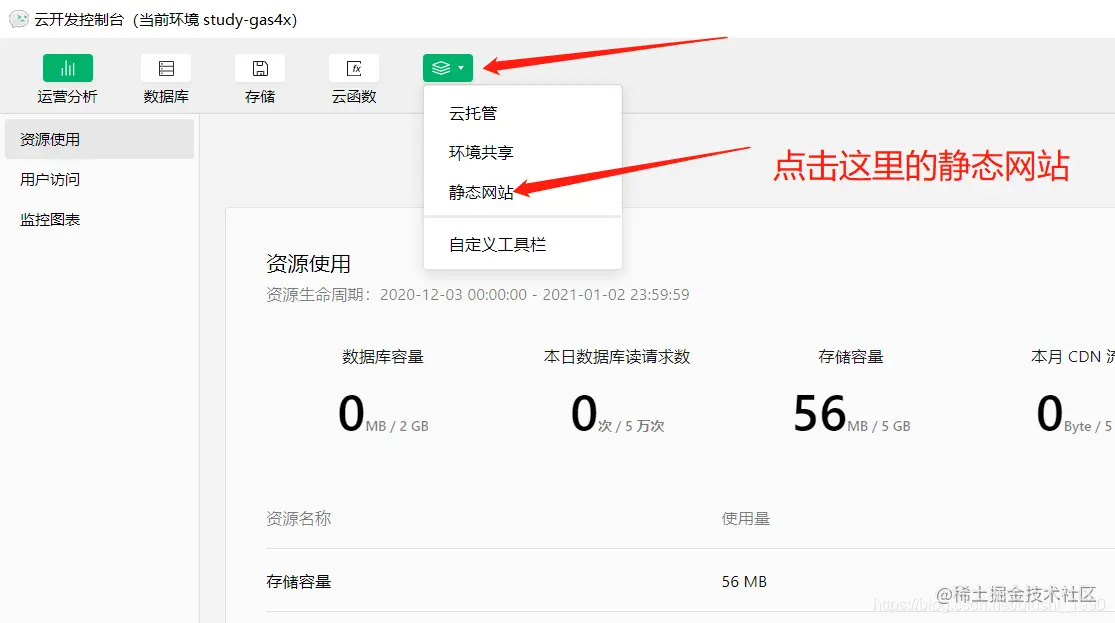Select 资源使用 in the sidebar
This screenshot has height=623, width=1115.
pyautogui.click(x=99, y=139)
